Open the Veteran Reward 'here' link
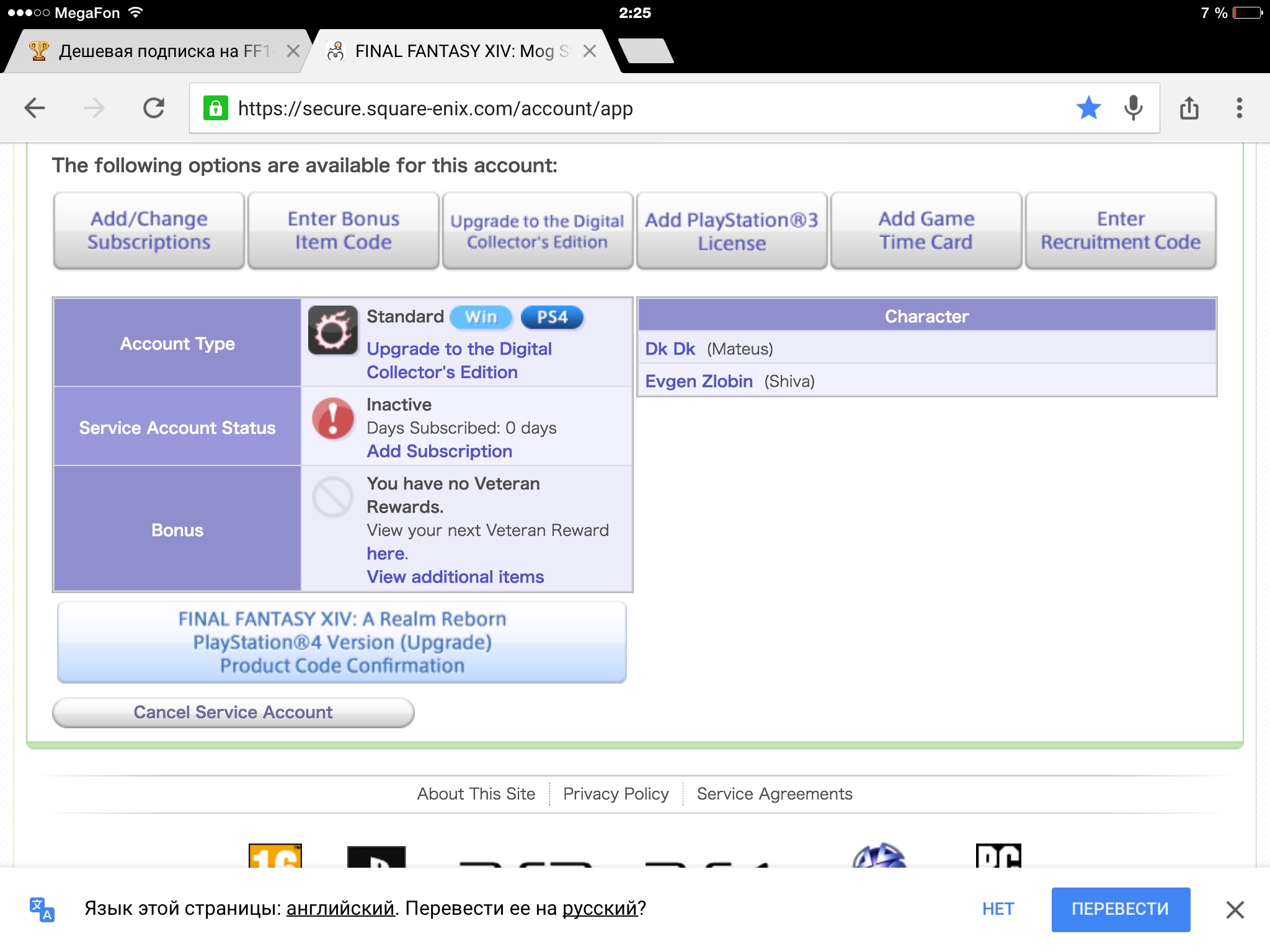Viewport: 1270px width, 952px height. (386, 553)
